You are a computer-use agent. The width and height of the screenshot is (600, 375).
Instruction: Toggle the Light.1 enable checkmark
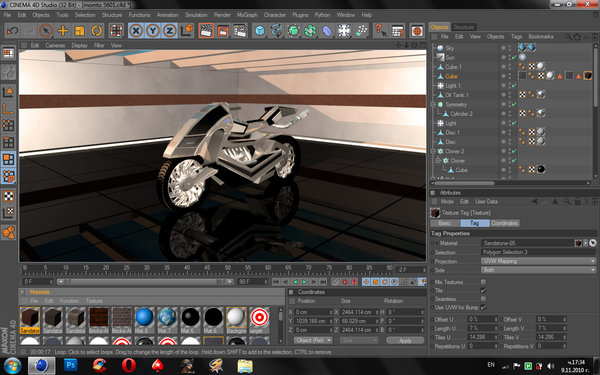pyautogui.click(x=514, y=86)
